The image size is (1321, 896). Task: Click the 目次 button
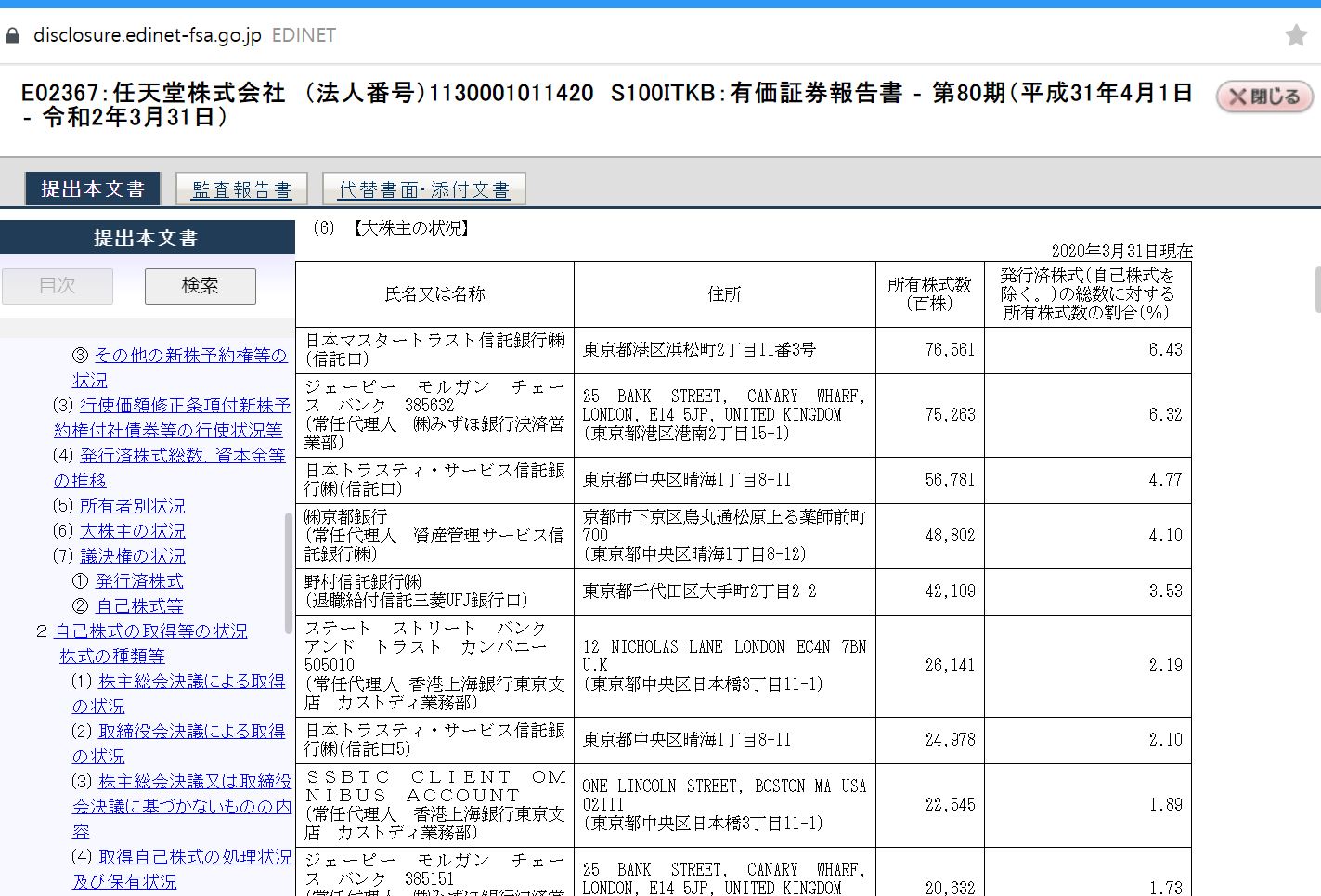(58, 286)
